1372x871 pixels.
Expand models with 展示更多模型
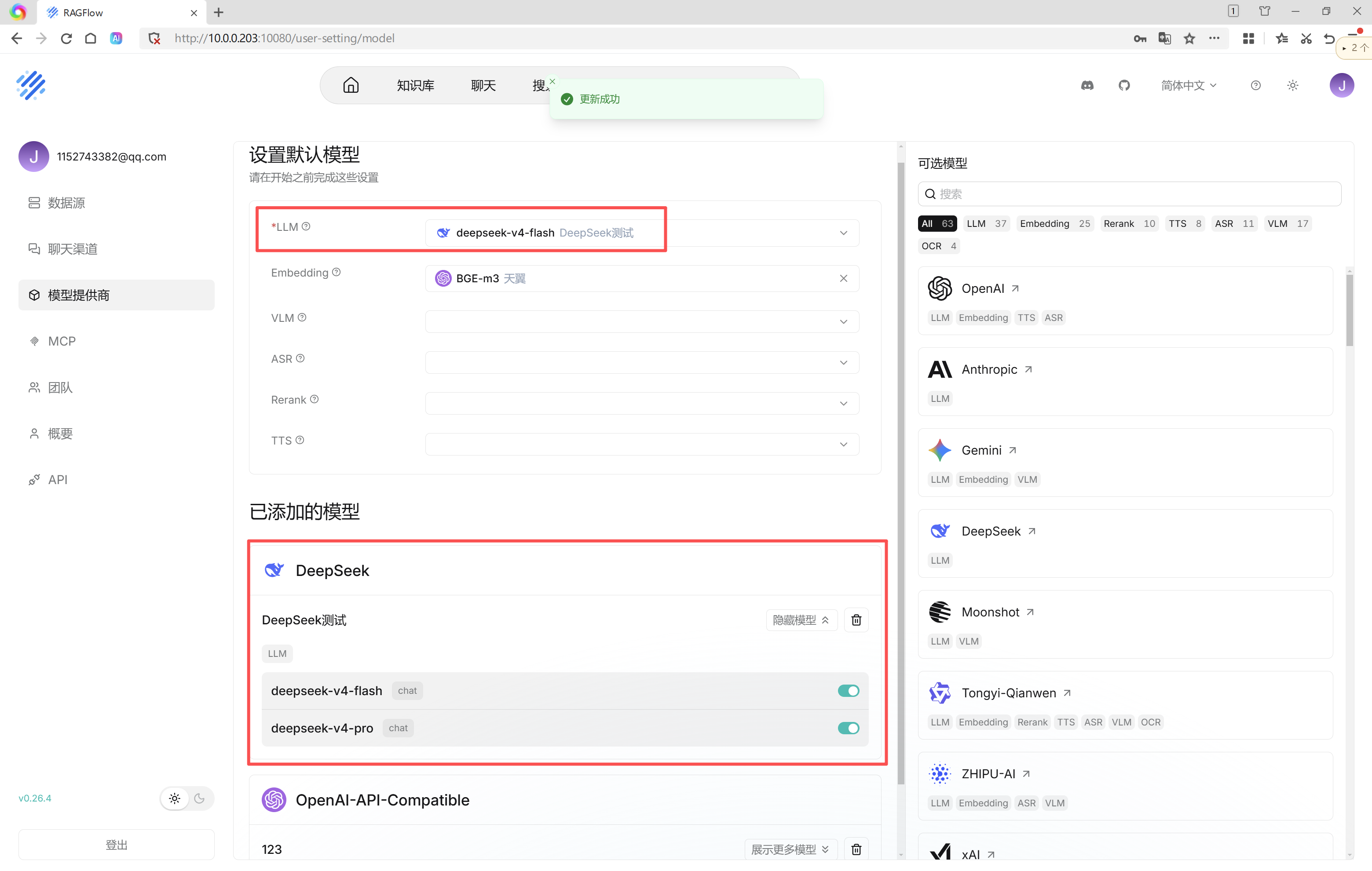[790, 849]
